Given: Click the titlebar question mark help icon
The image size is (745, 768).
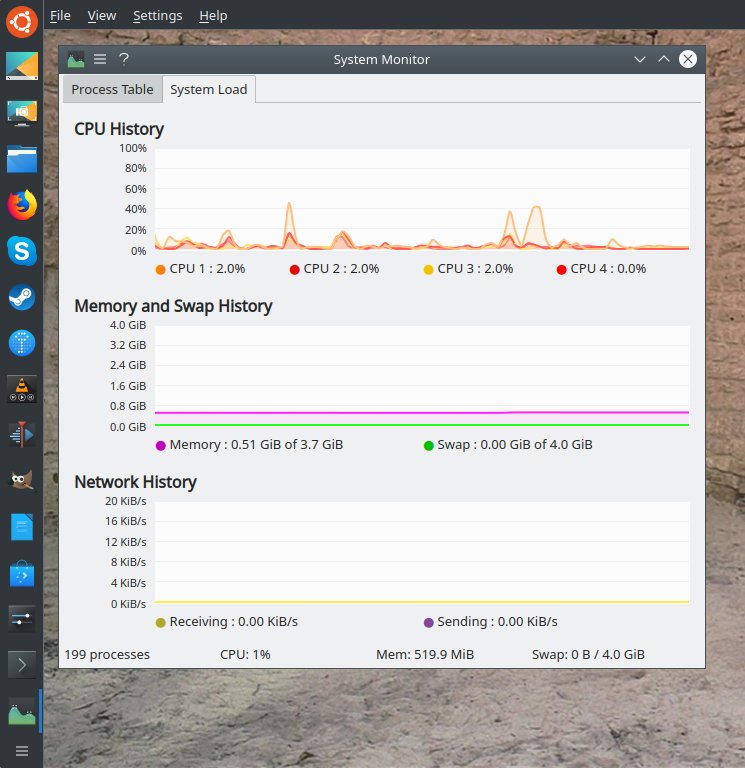Looking at the screenshot, I should [x=124, y=59].
